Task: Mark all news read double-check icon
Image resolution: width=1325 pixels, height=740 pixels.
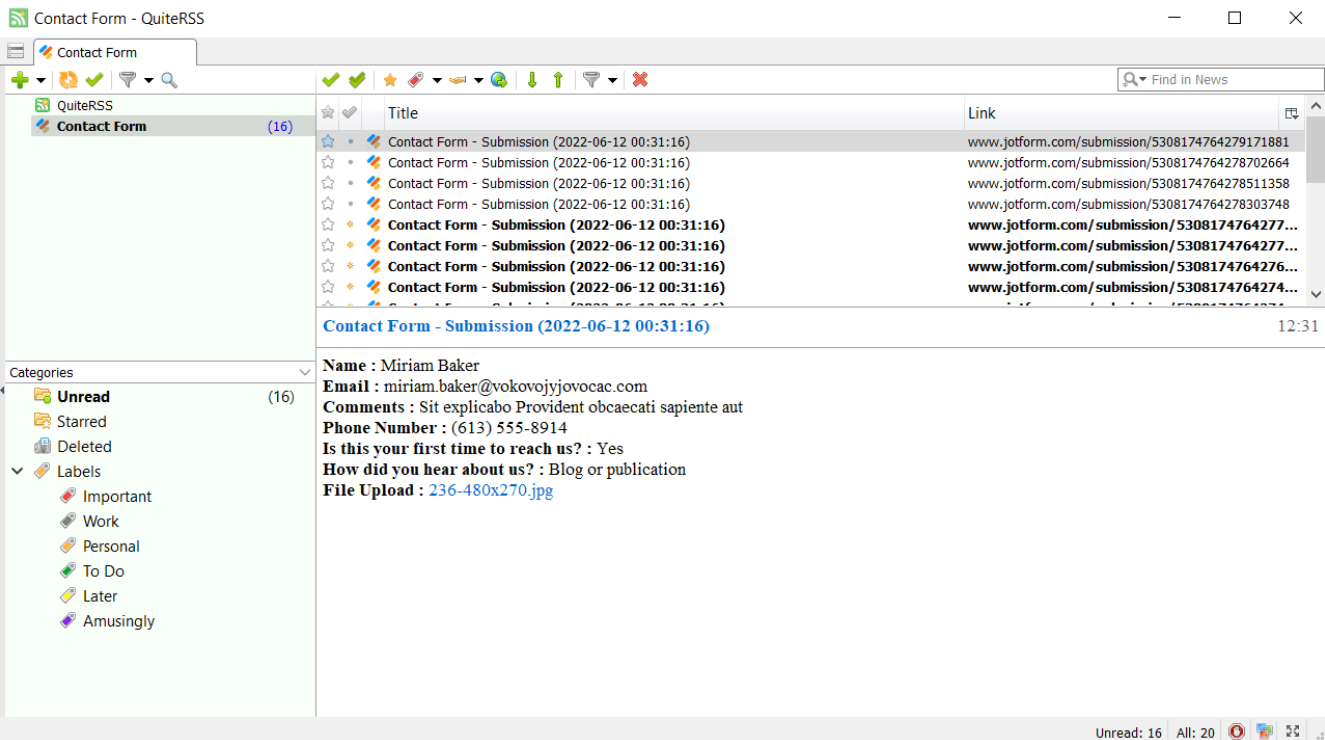Action: [x=357, y=80]
